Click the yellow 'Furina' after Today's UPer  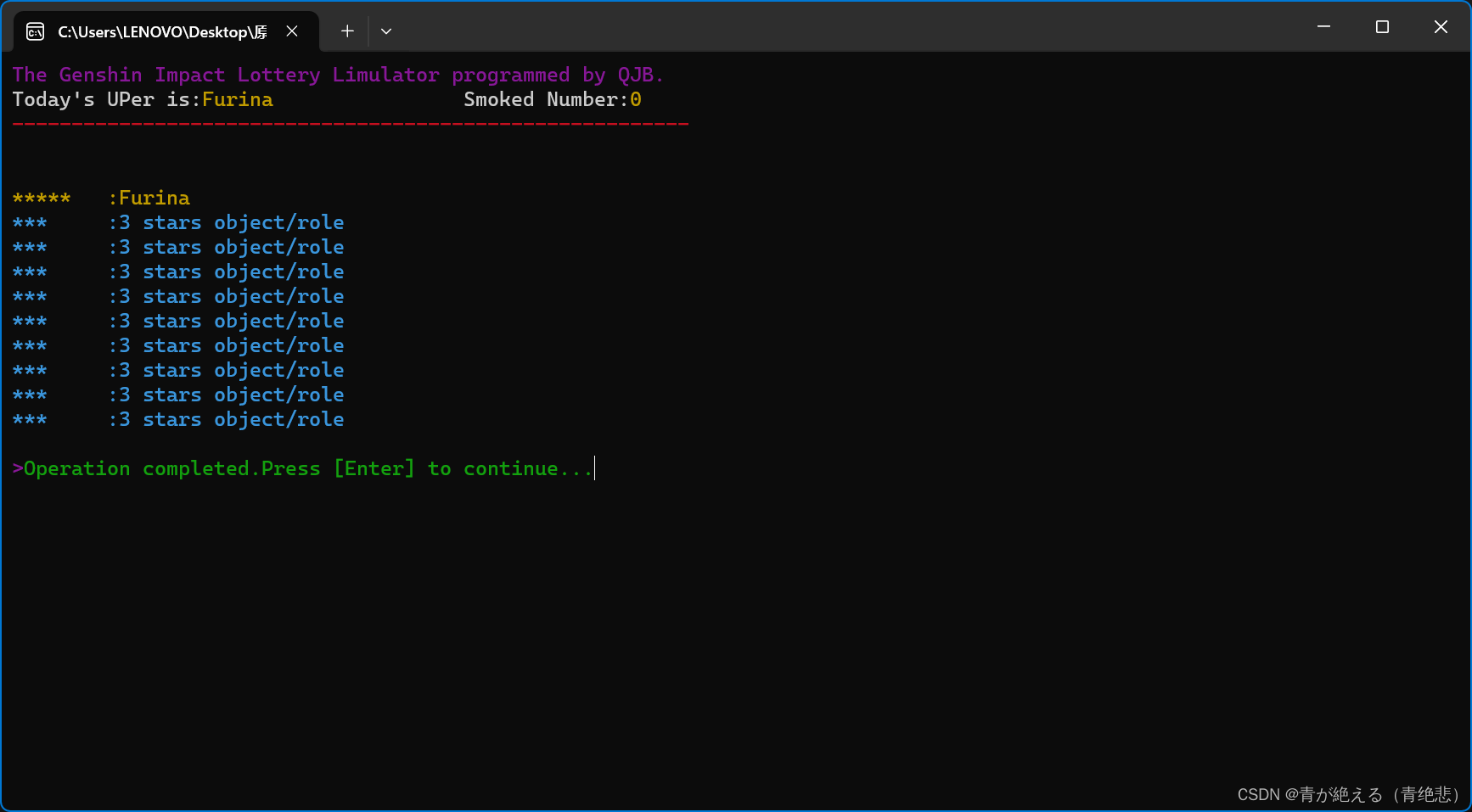coord(238,99)
